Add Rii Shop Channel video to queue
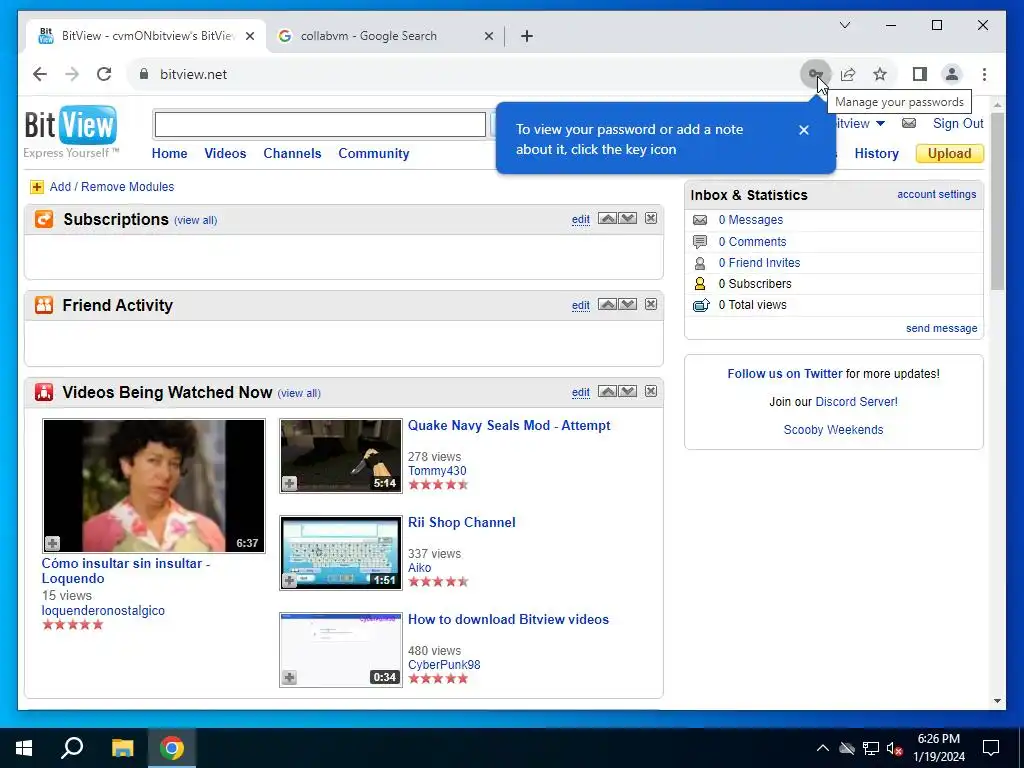Viewport: 1024px width, 768px height. pyautogui.click(x=289, y=580)
